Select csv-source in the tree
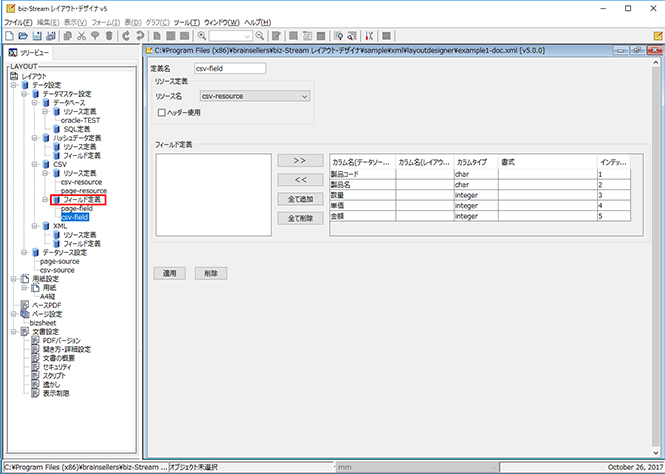The height and width of the screenshot is (474, 665). coord(57,270)
